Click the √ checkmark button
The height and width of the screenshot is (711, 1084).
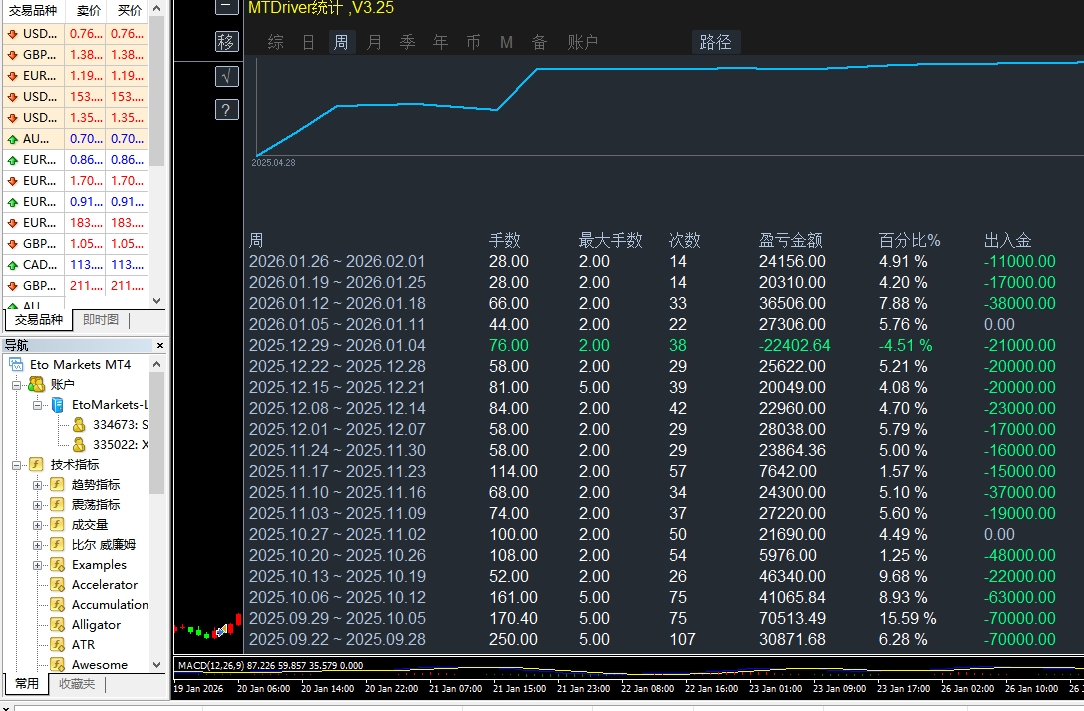point(227,75)
